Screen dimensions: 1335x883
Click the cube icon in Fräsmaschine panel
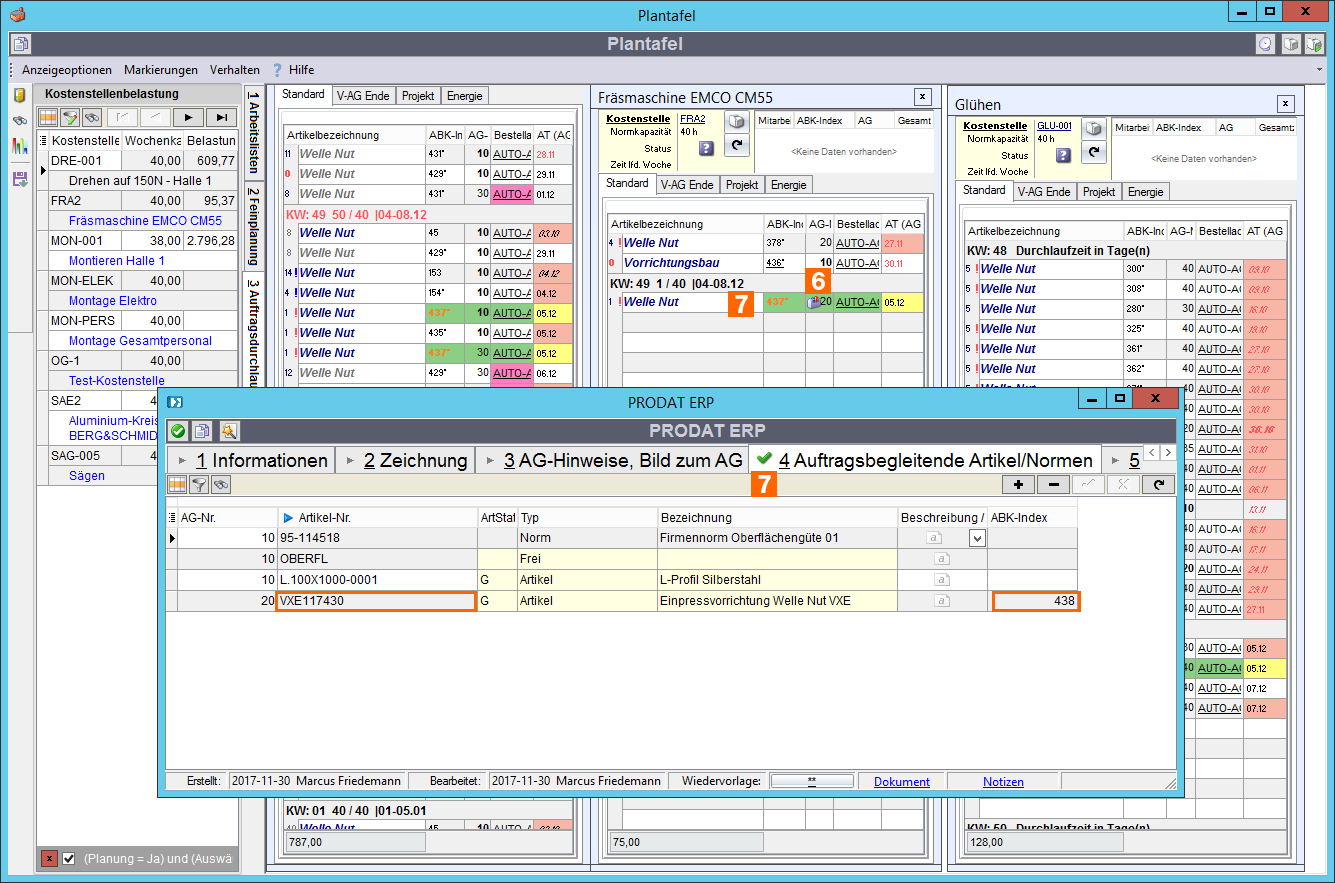[x=736, y=123]
